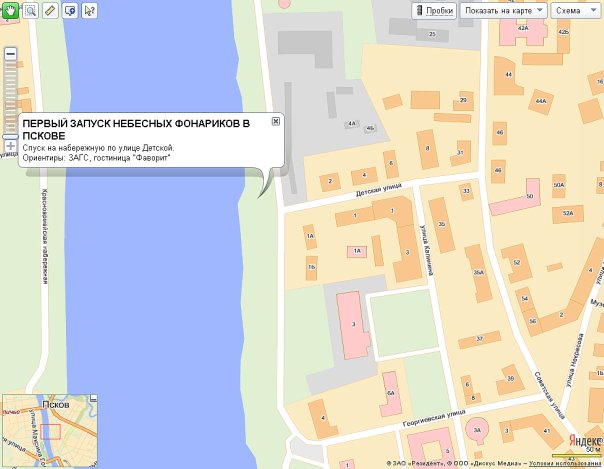
Task: Click gray building number 4Б
Action: click(370, 128)
